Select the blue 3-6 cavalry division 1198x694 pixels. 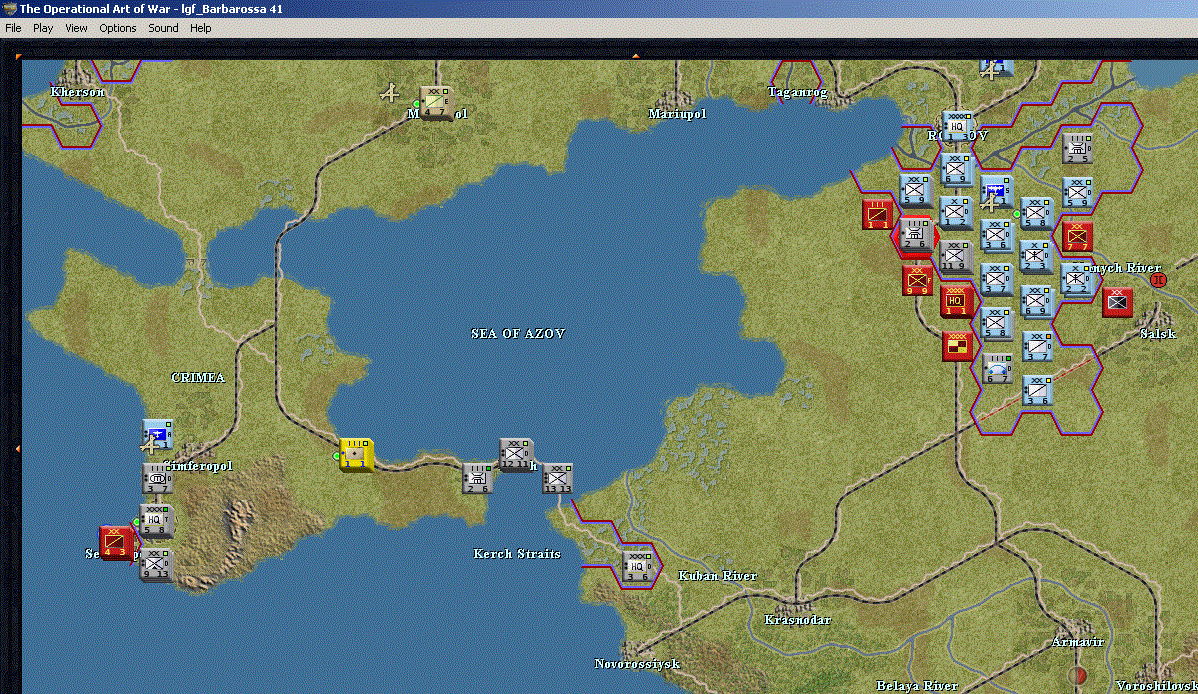[x=1038, y=391]
